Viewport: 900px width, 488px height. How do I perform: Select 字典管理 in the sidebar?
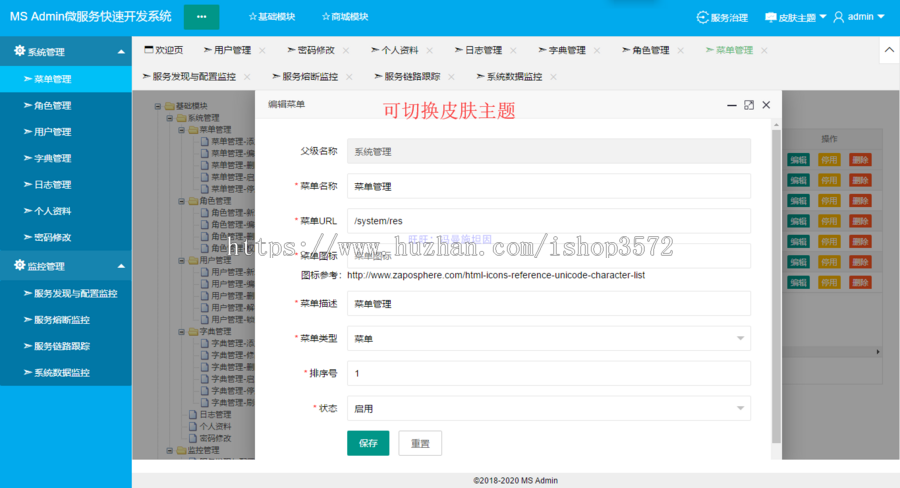[x=66, y=158]
